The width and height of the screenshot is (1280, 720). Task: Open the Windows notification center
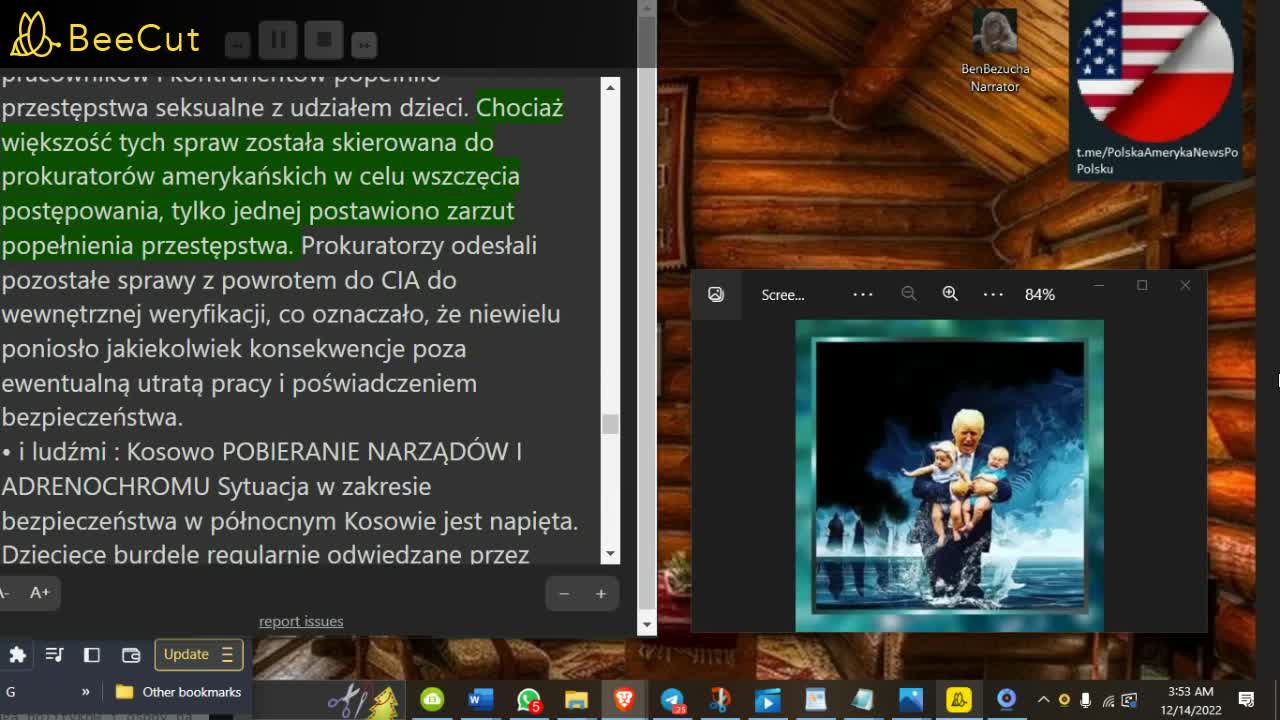pos(1247,700)
